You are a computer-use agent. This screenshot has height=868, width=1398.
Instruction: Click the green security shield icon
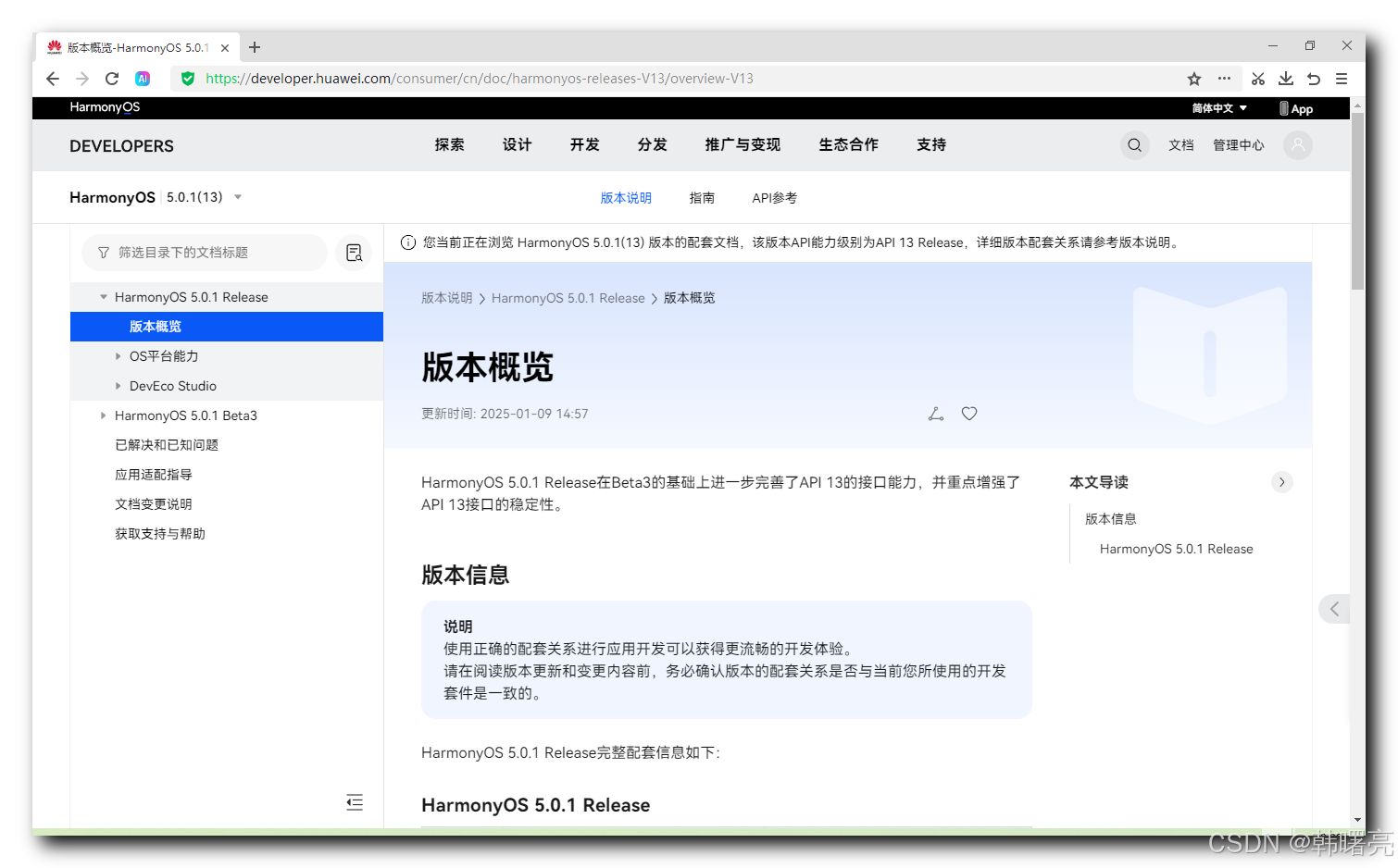(x=188, y=79)
